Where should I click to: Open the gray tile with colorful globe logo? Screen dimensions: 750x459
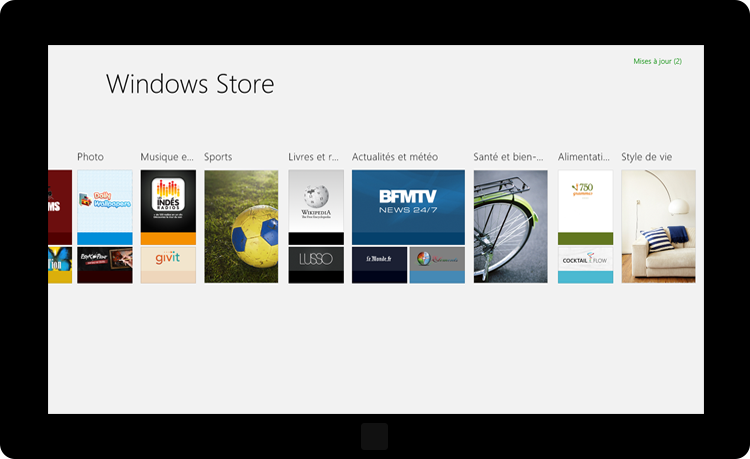(x=437, y=265)
